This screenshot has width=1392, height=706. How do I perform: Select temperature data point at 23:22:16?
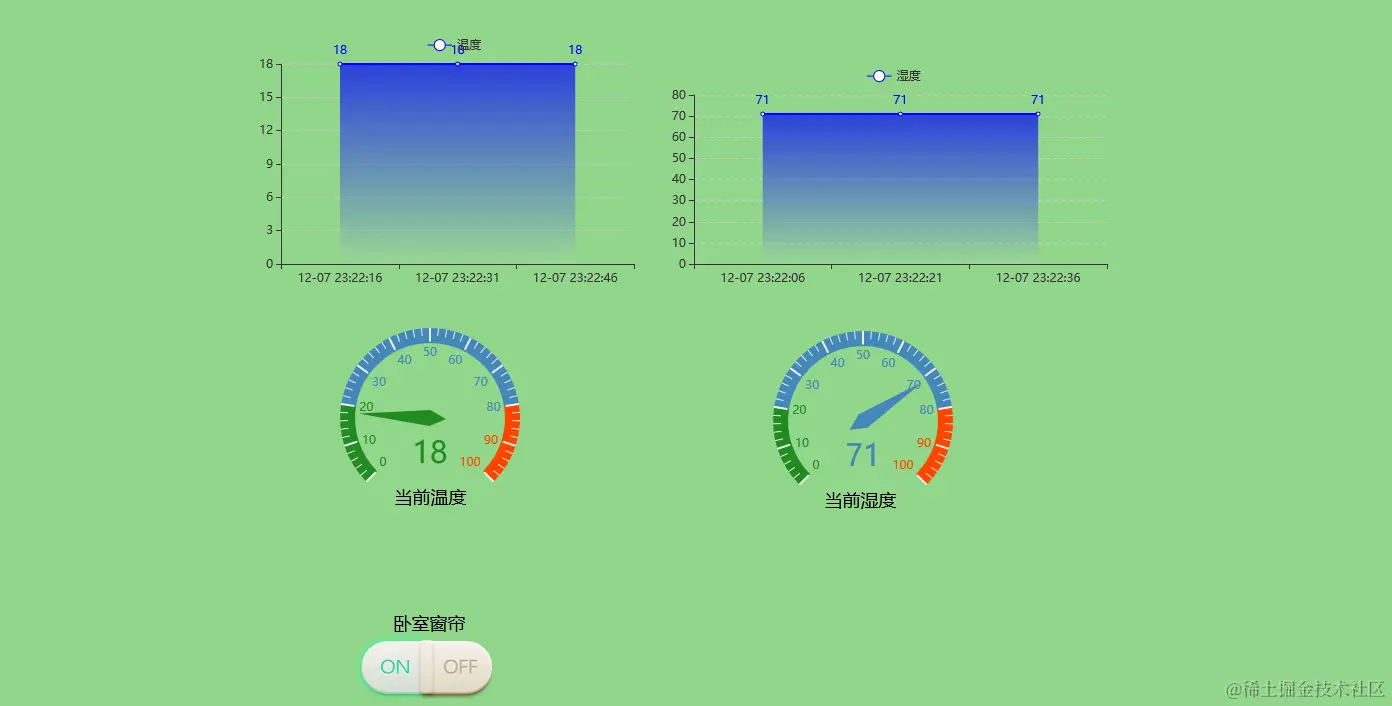[x=340, y=64]
